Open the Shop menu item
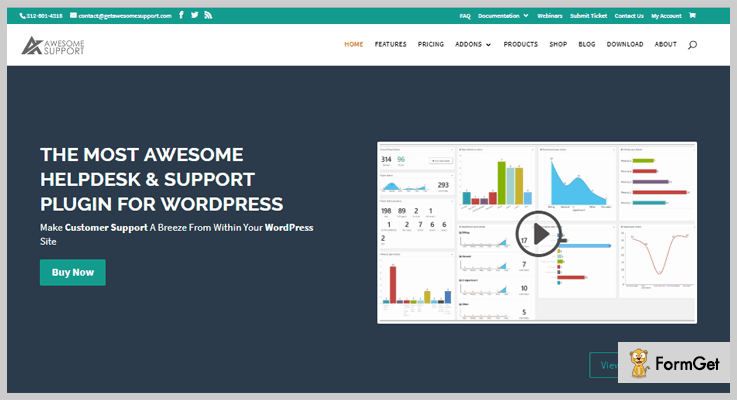The height and width of the screenshot is (400, 737). (x=558, y=44)
